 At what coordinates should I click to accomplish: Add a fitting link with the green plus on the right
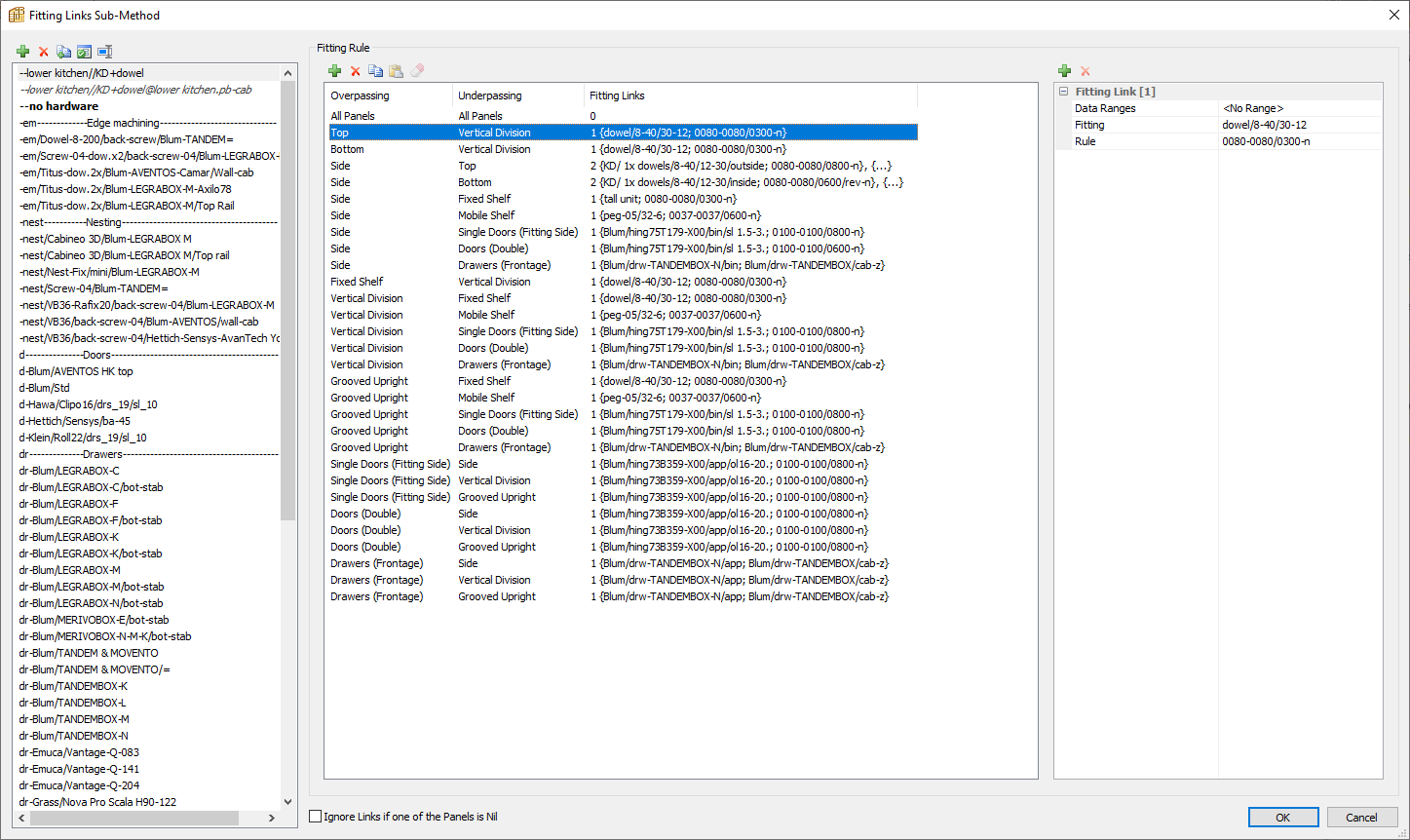(x=1064, y=71)
